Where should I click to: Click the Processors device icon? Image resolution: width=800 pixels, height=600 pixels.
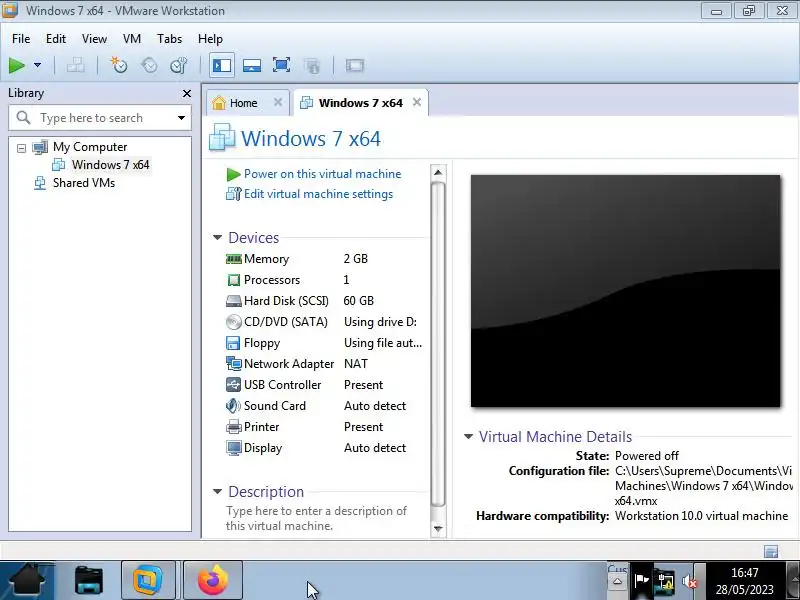234,280
